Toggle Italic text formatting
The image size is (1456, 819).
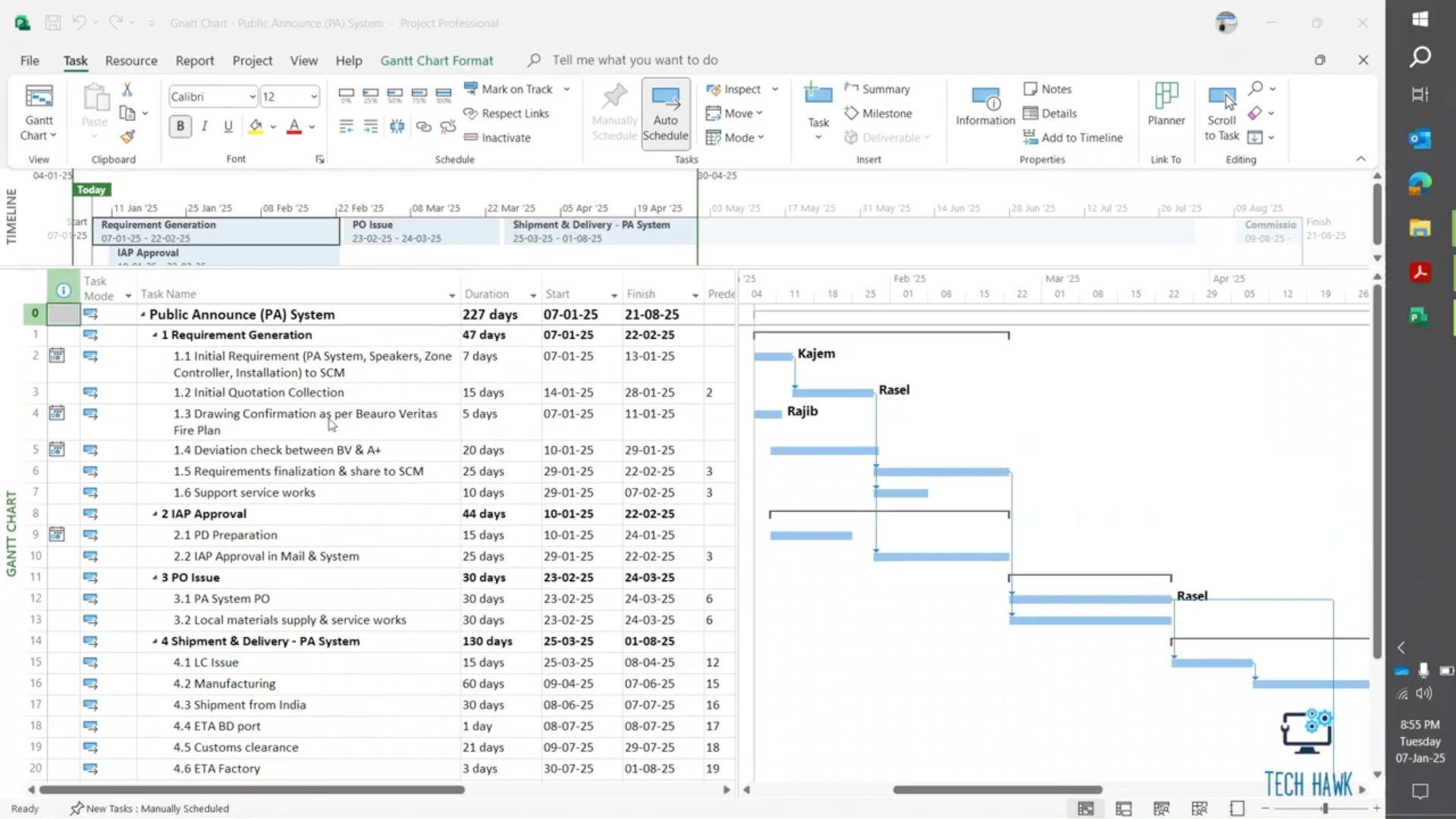click(204, 127)
